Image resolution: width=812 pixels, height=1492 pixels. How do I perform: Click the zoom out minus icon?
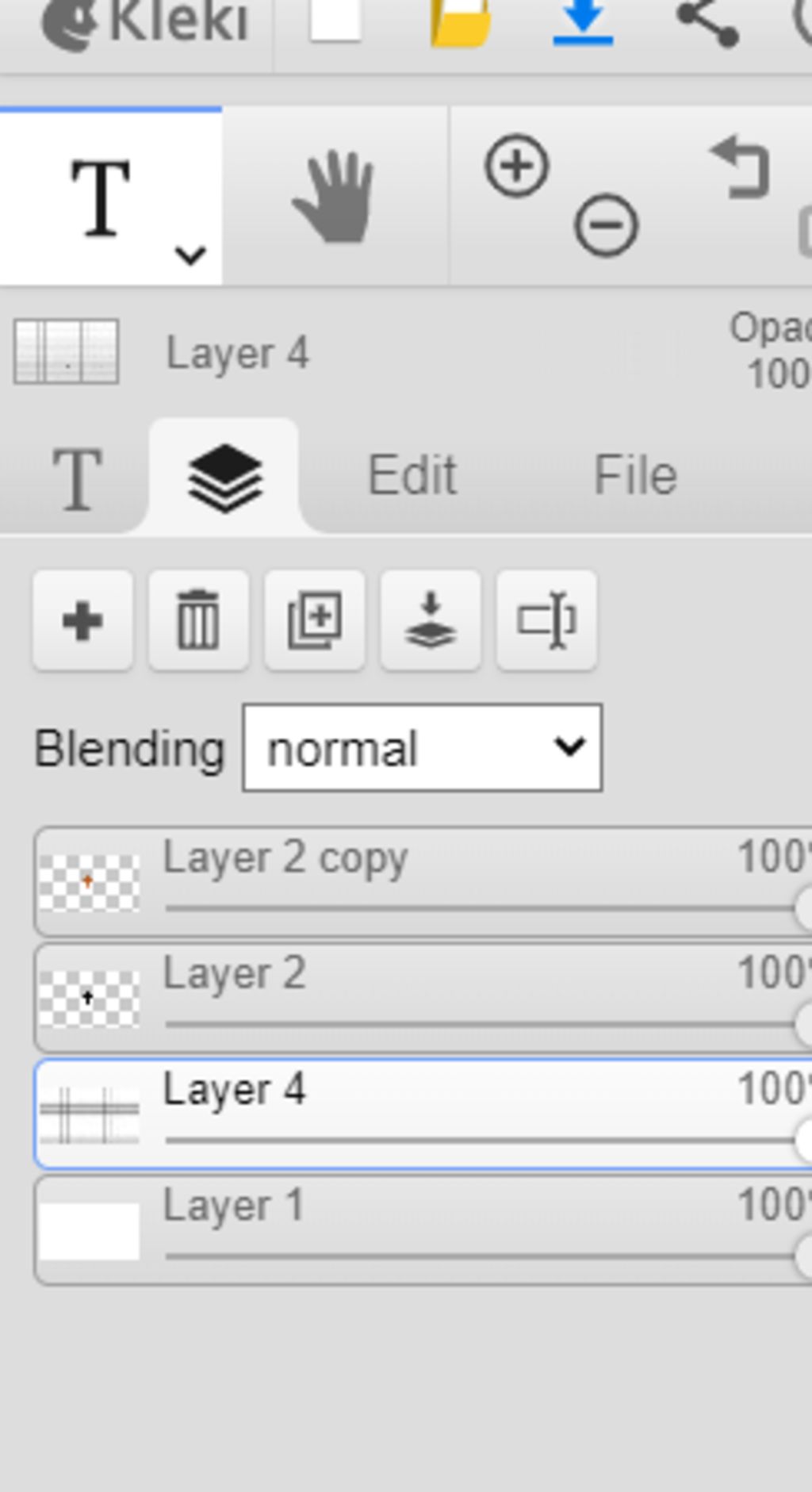pos(606,226)
